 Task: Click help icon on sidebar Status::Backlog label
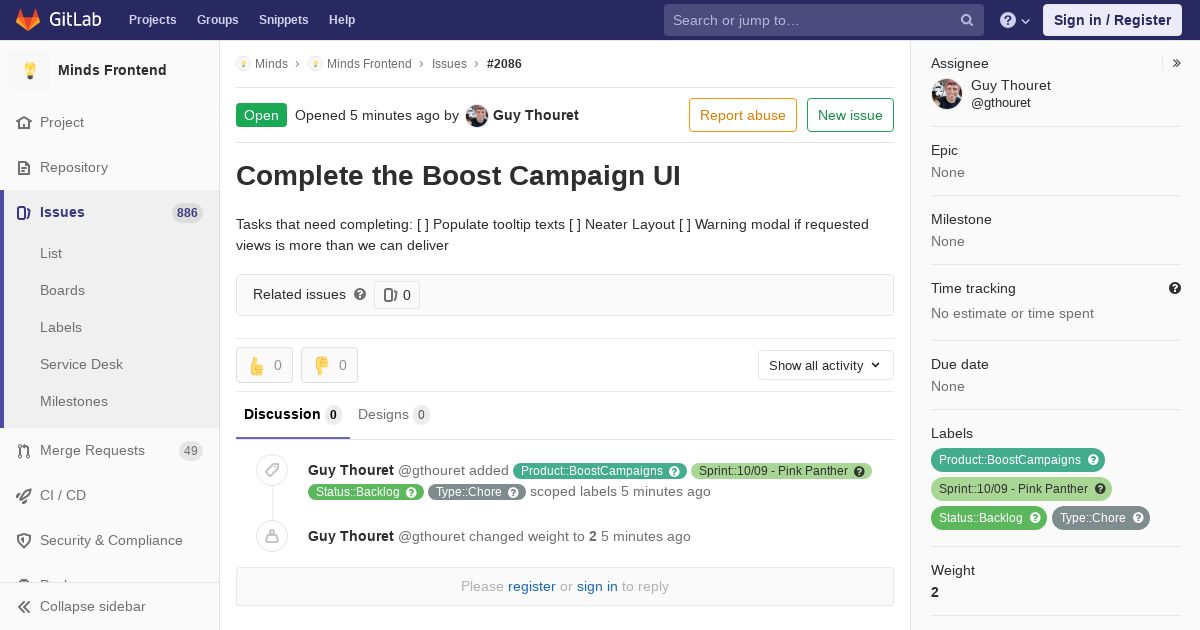(1035, 518)
